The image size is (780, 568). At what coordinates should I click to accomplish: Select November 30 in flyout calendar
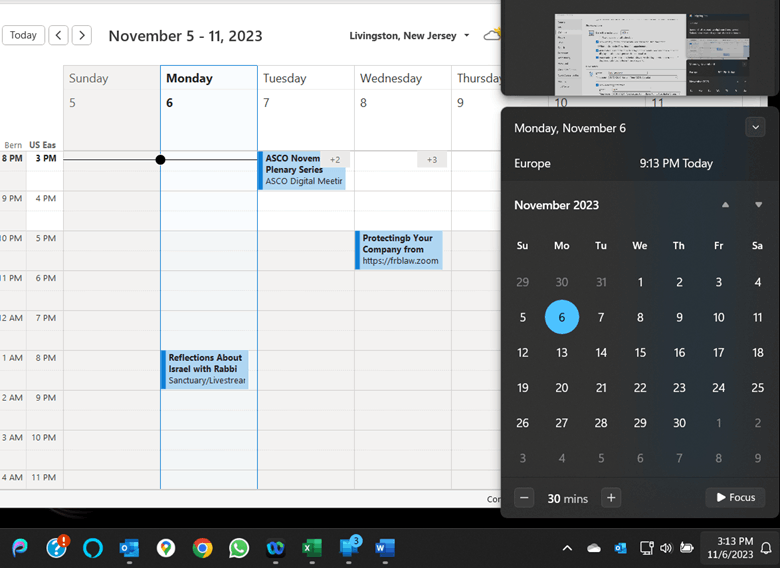[679, 423]
